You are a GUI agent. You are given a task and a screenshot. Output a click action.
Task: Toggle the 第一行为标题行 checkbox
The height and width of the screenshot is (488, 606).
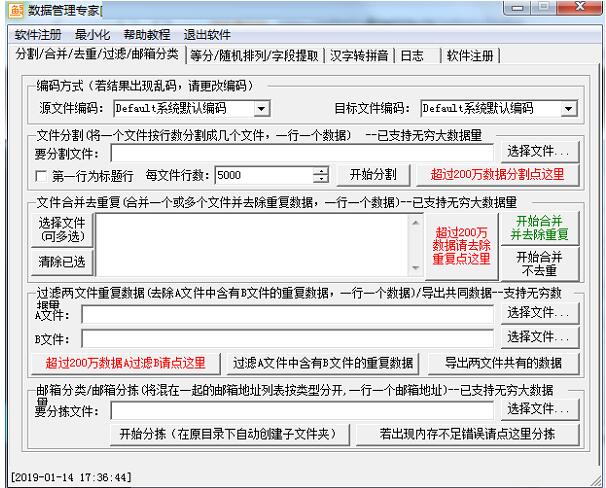click(x=41, y=176)
